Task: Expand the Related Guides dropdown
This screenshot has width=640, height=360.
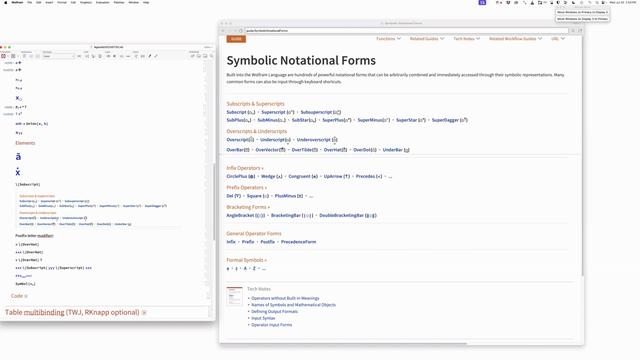Action: click(427, 38)
